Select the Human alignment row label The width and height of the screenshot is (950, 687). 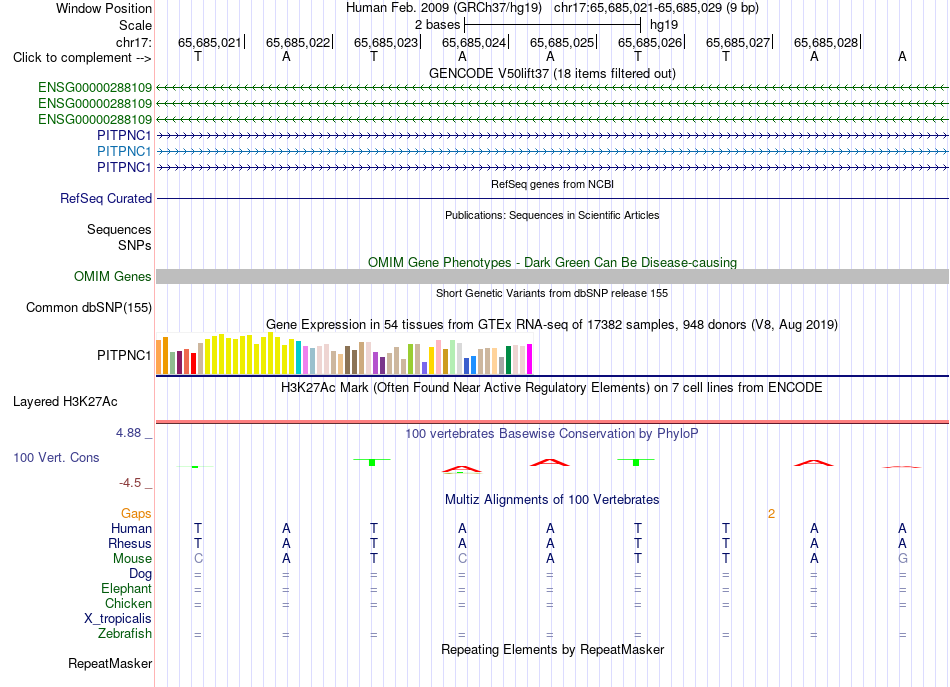point(131,528)
